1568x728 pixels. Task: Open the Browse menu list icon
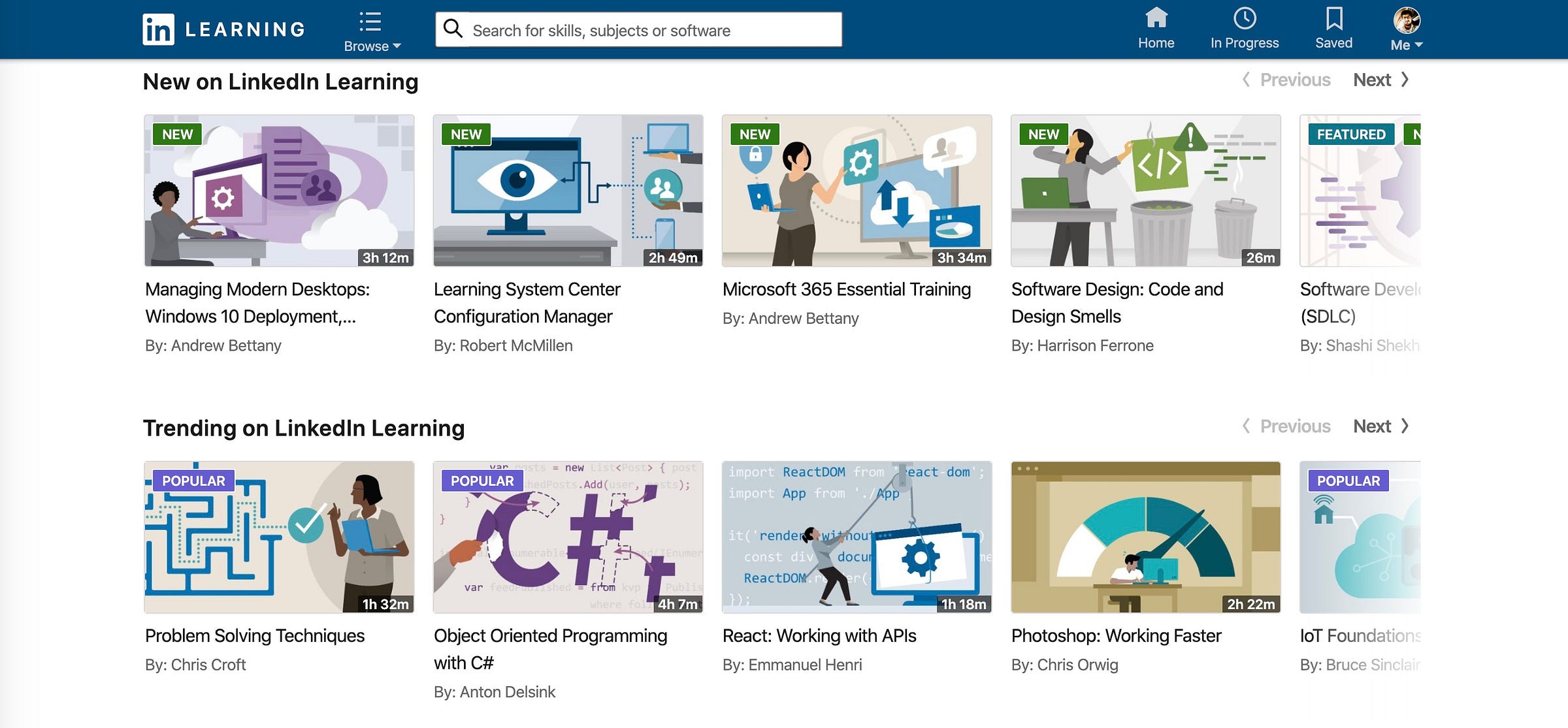pos(370,22)
